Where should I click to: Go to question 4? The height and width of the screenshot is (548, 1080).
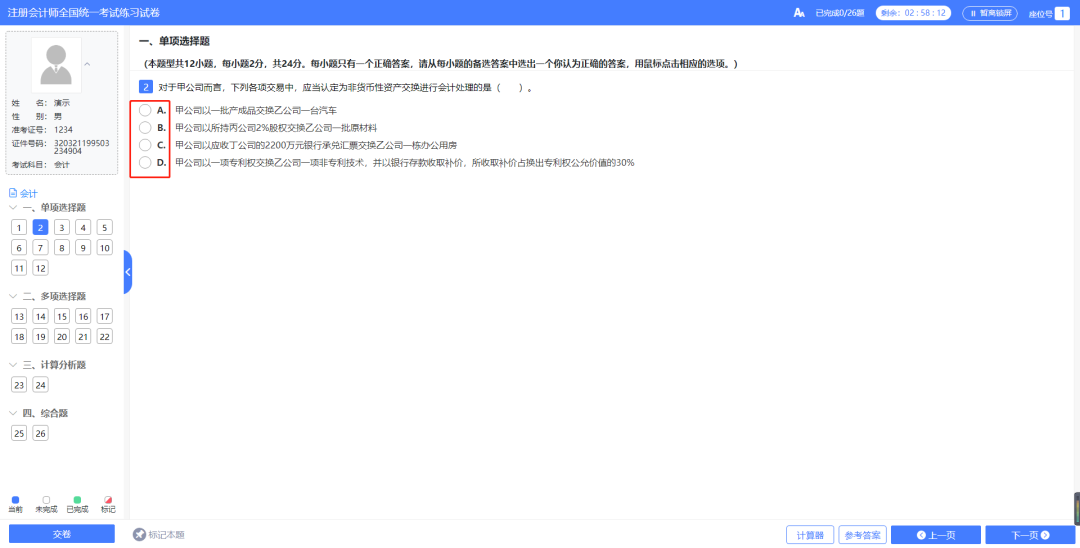point(83,228)
